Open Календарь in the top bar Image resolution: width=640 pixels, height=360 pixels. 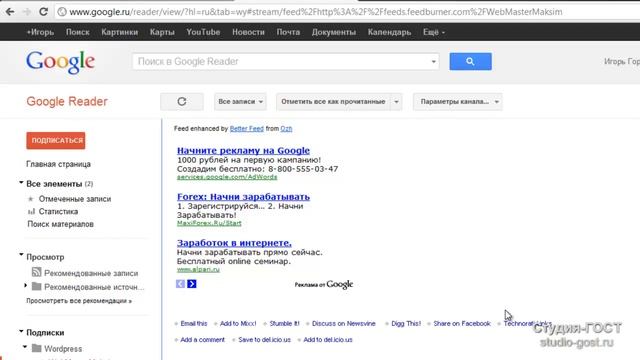point(389,32)
